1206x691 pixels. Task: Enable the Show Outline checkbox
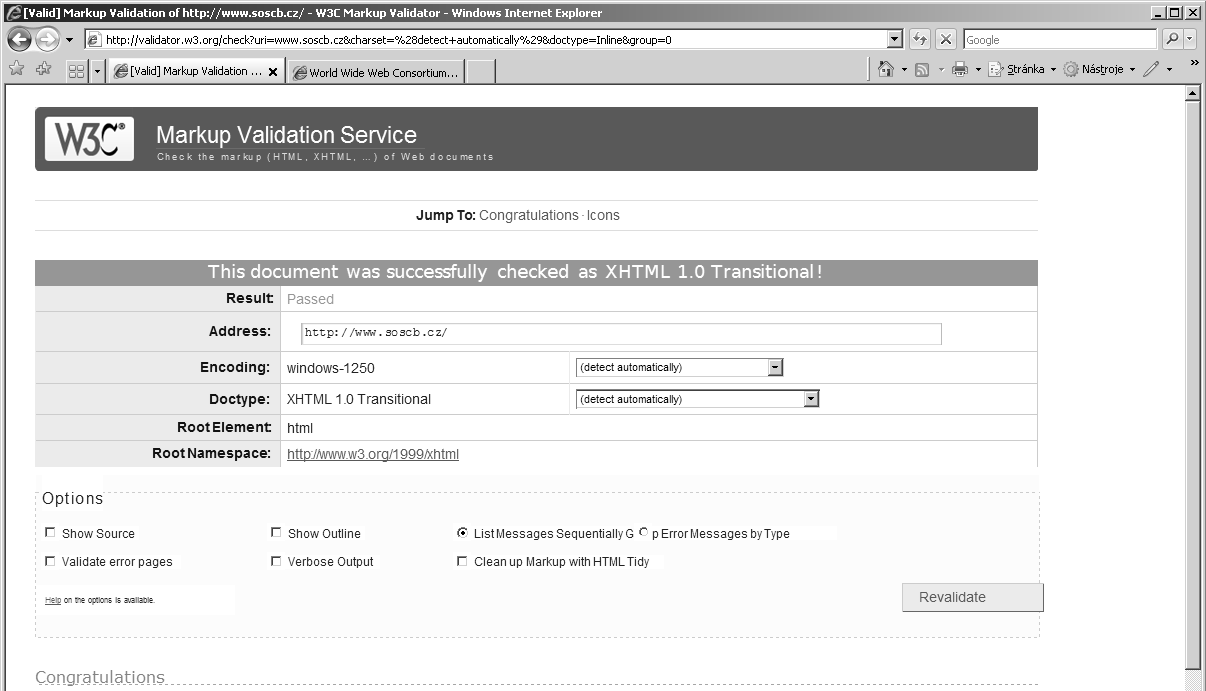pyautogui.click(x=277, y=533)
